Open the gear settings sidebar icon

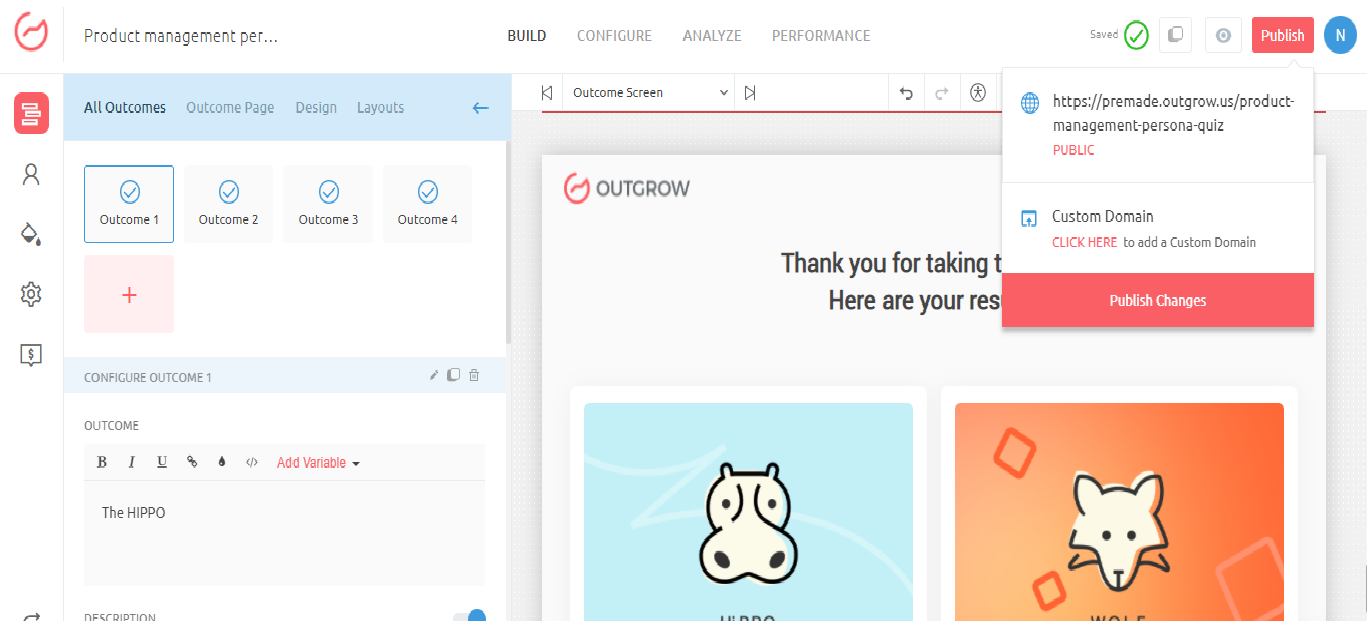(x=31, y=294)
